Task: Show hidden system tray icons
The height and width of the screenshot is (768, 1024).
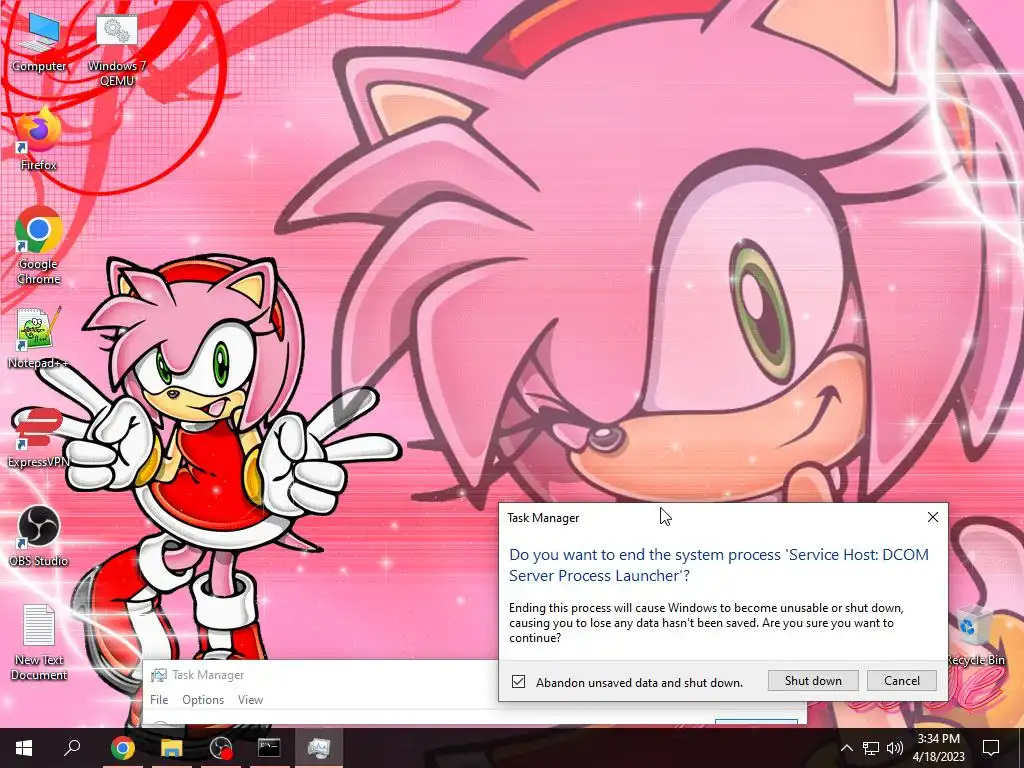Action: coord(846,748)
